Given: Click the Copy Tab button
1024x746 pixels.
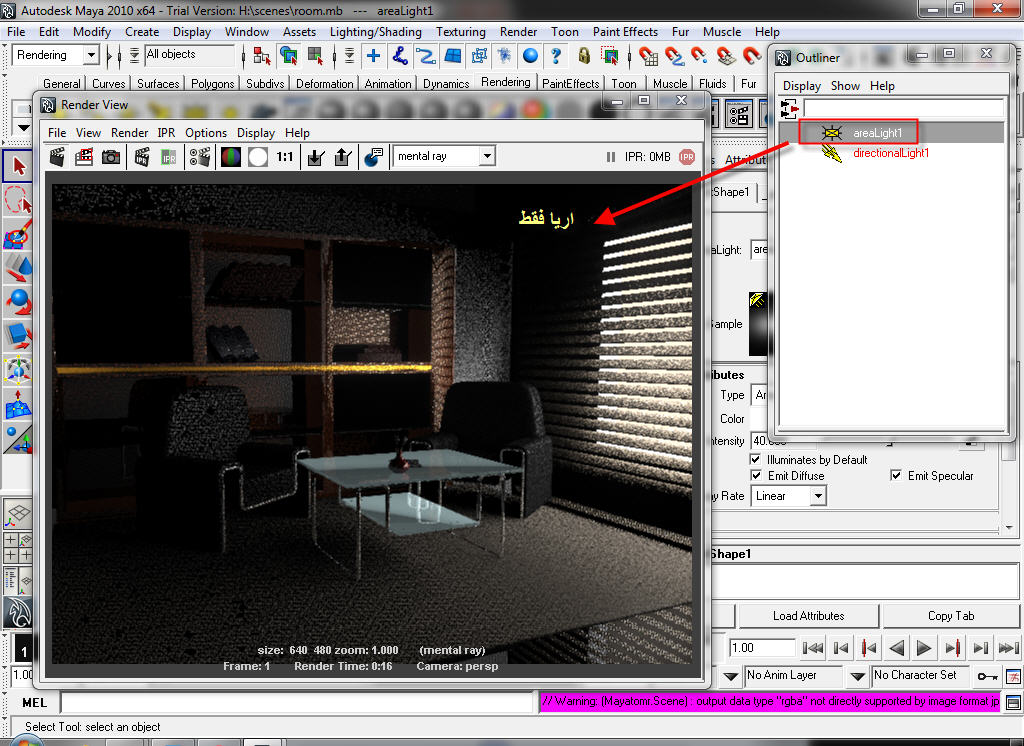Looking at the screenshot, I should click(x=951, y=616).
